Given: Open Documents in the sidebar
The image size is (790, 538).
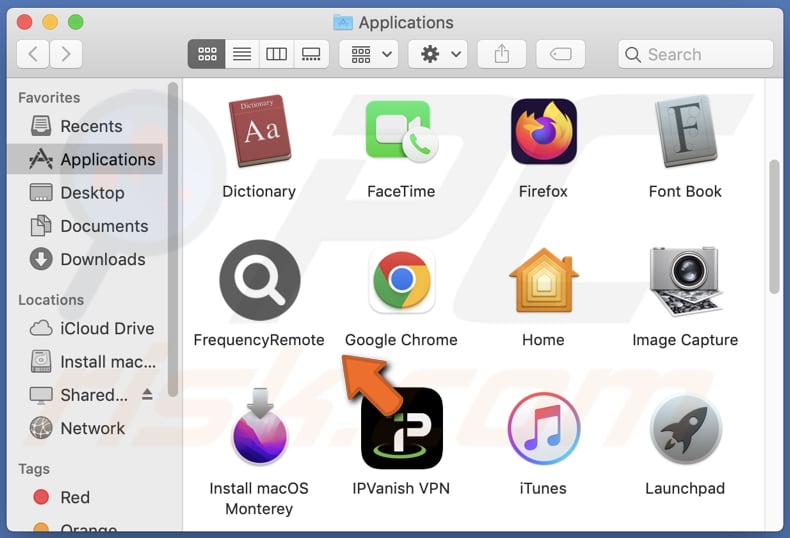Looking at the screenshot, I should pos(85,226).
